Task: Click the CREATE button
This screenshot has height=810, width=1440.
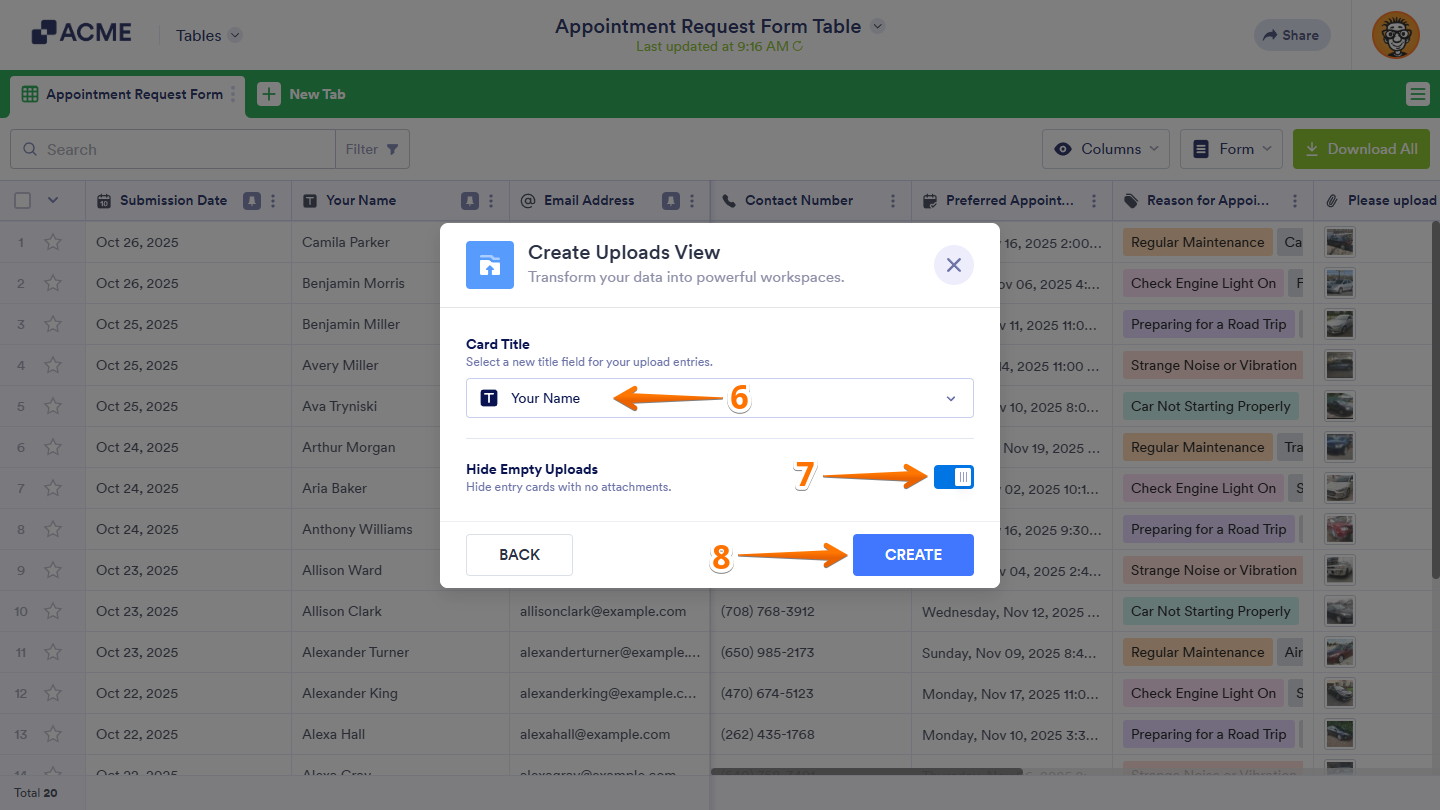Action: 912,555
